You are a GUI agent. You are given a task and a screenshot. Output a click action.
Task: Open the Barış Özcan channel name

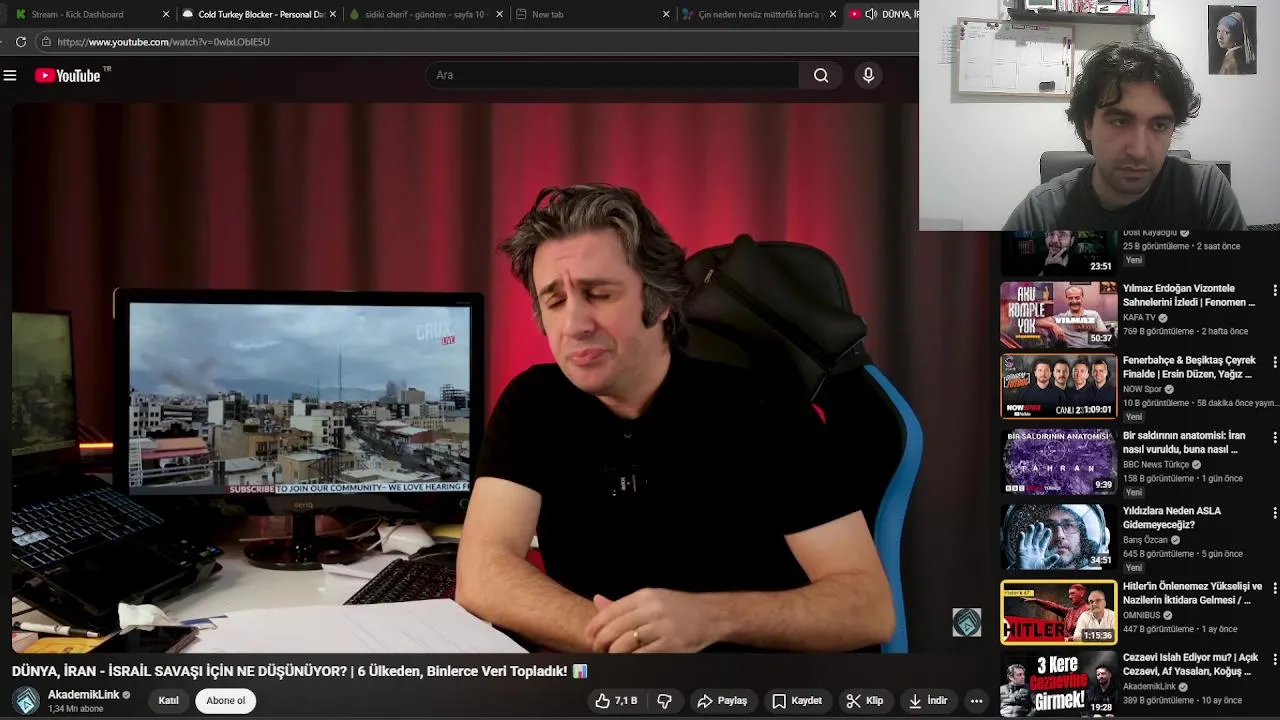pos(1145,540)
